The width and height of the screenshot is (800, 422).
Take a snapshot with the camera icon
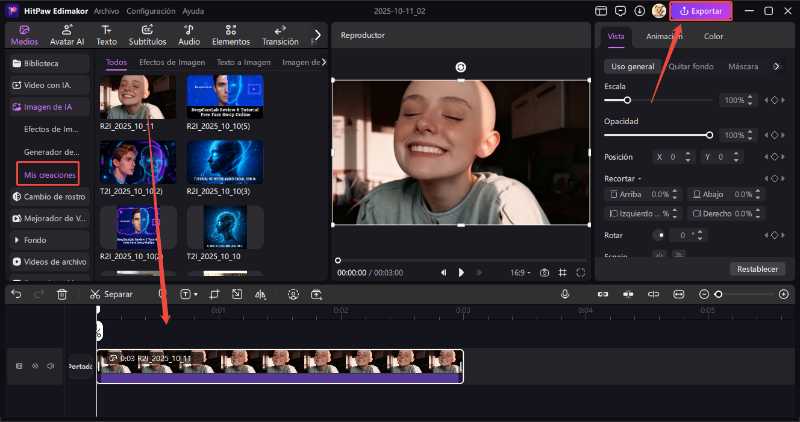pyautogui.click(x=545, y=272)
